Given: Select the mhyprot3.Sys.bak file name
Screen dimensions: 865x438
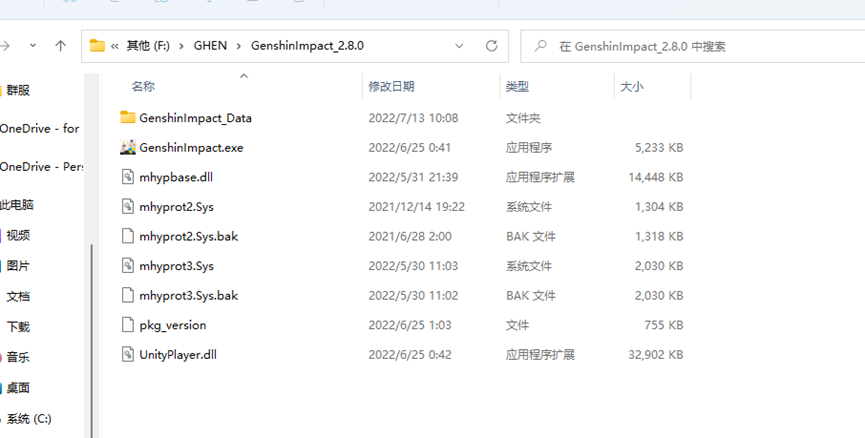Looking at the screenshot, I should [x=189, y=295].
